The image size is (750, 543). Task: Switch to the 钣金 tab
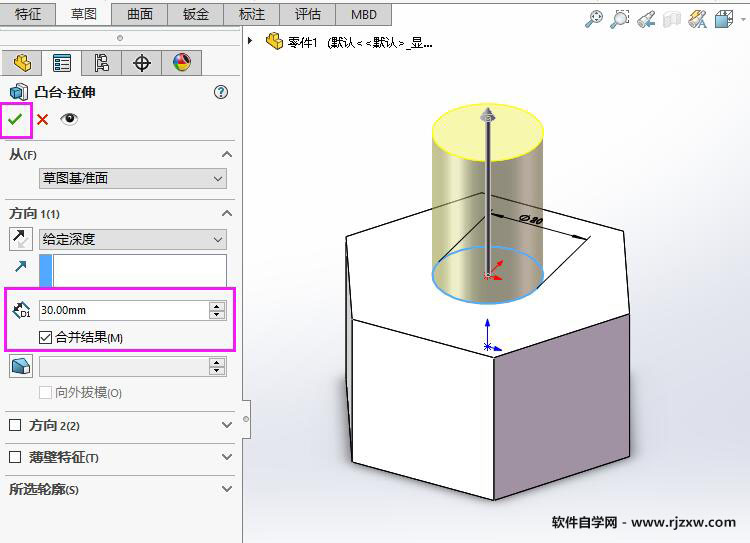196,14
